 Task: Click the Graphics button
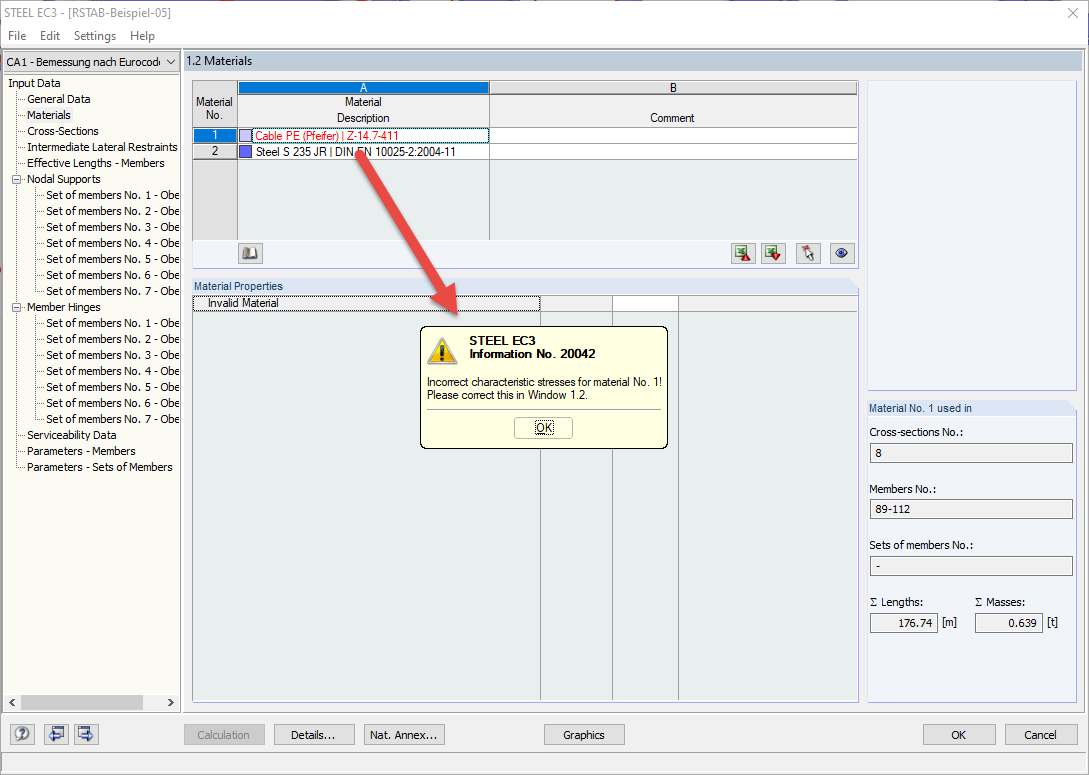(x=584, y=735)
